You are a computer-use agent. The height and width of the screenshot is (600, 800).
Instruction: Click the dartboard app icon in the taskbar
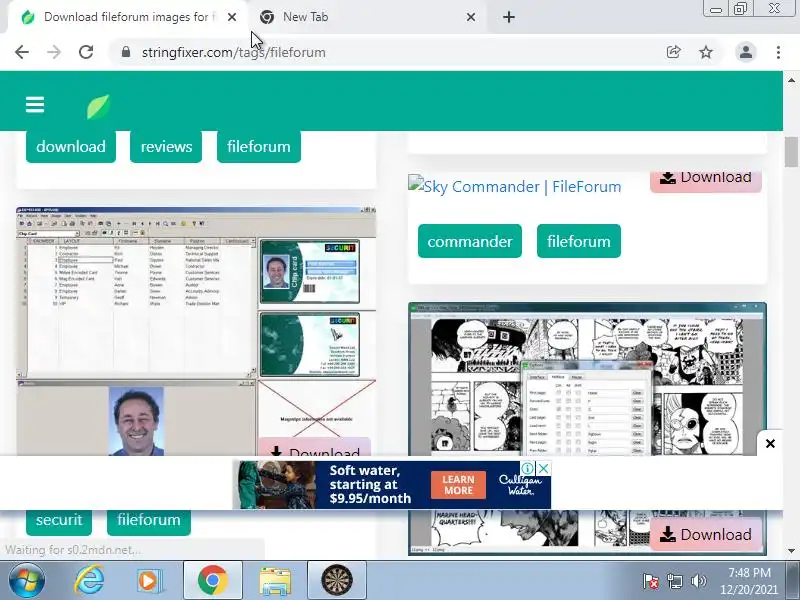(x=337, y=581)
